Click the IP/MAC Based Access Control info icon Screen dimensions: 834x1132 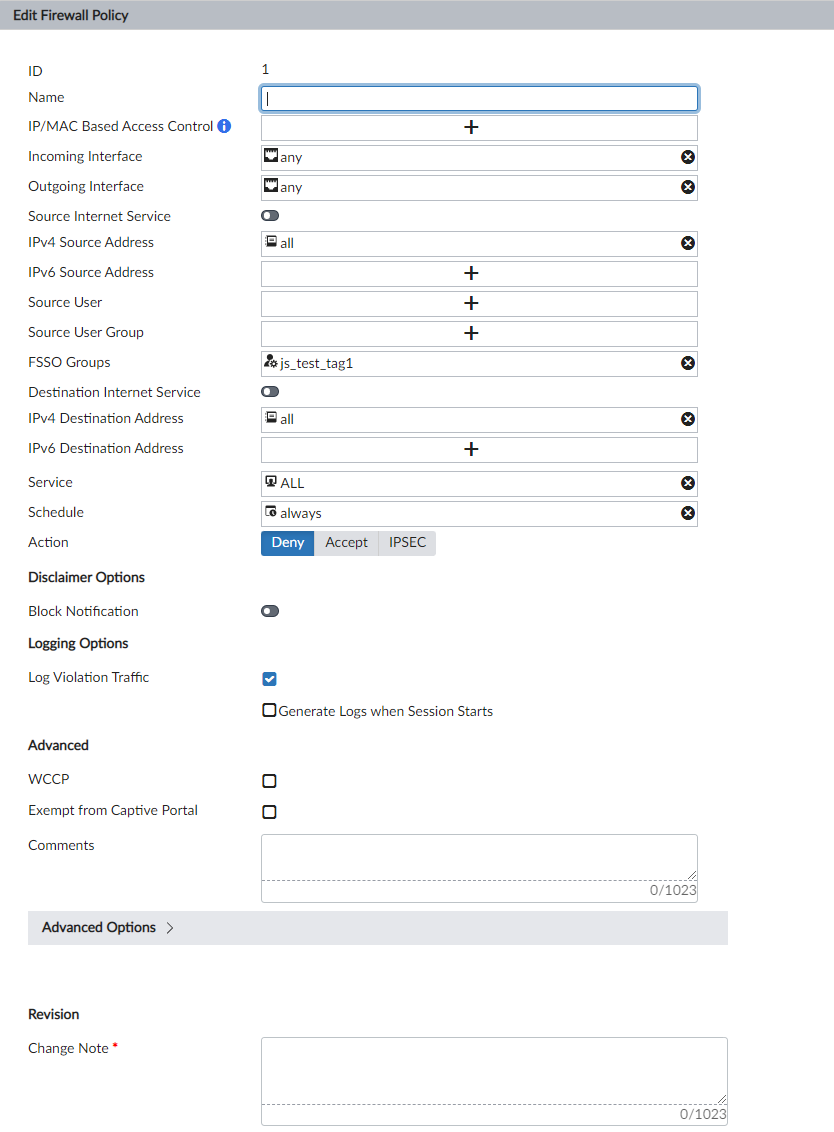click(x=222, y=127)
